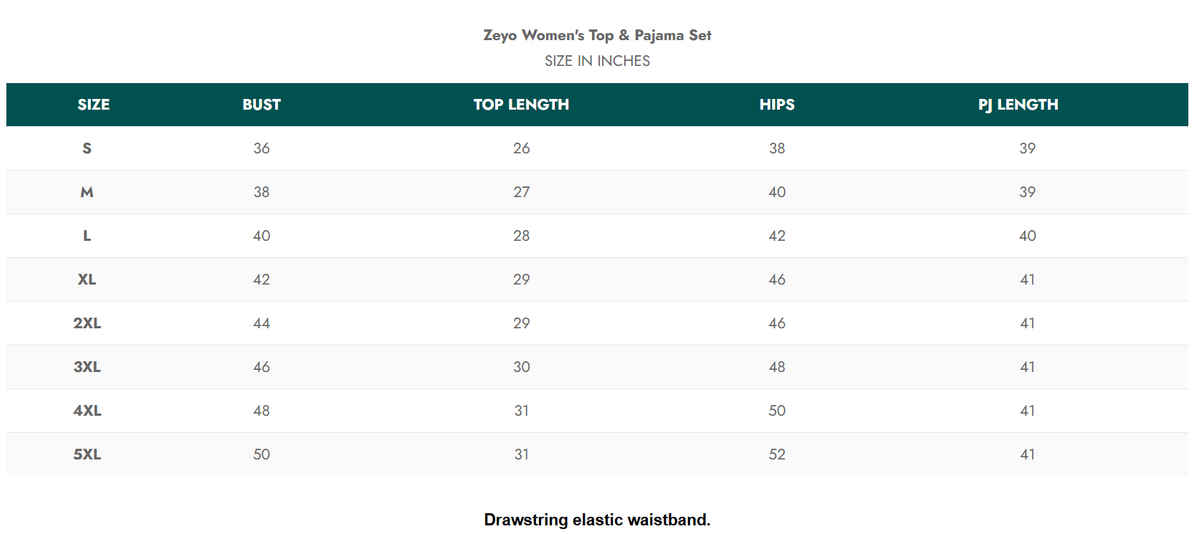Click the PJ length value 40 for size L
Image resolution: width=1200 pixels, height=534 pixels.
(1027, 236)
